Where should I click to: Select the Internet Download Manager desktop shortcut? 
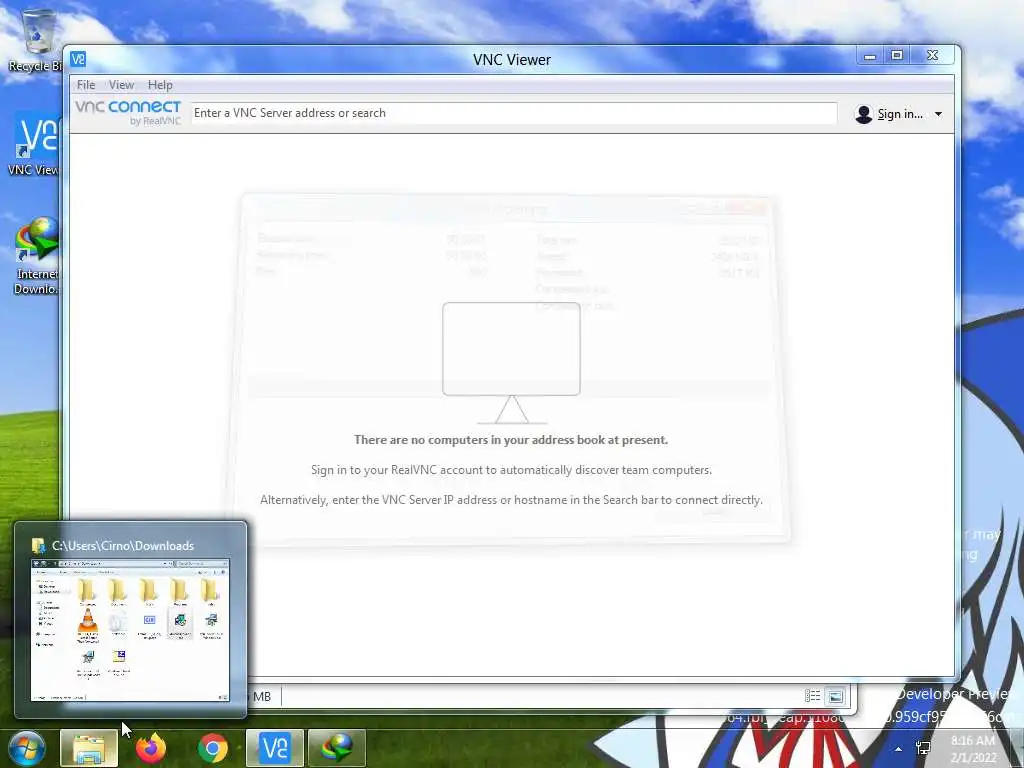pos(36,256)
